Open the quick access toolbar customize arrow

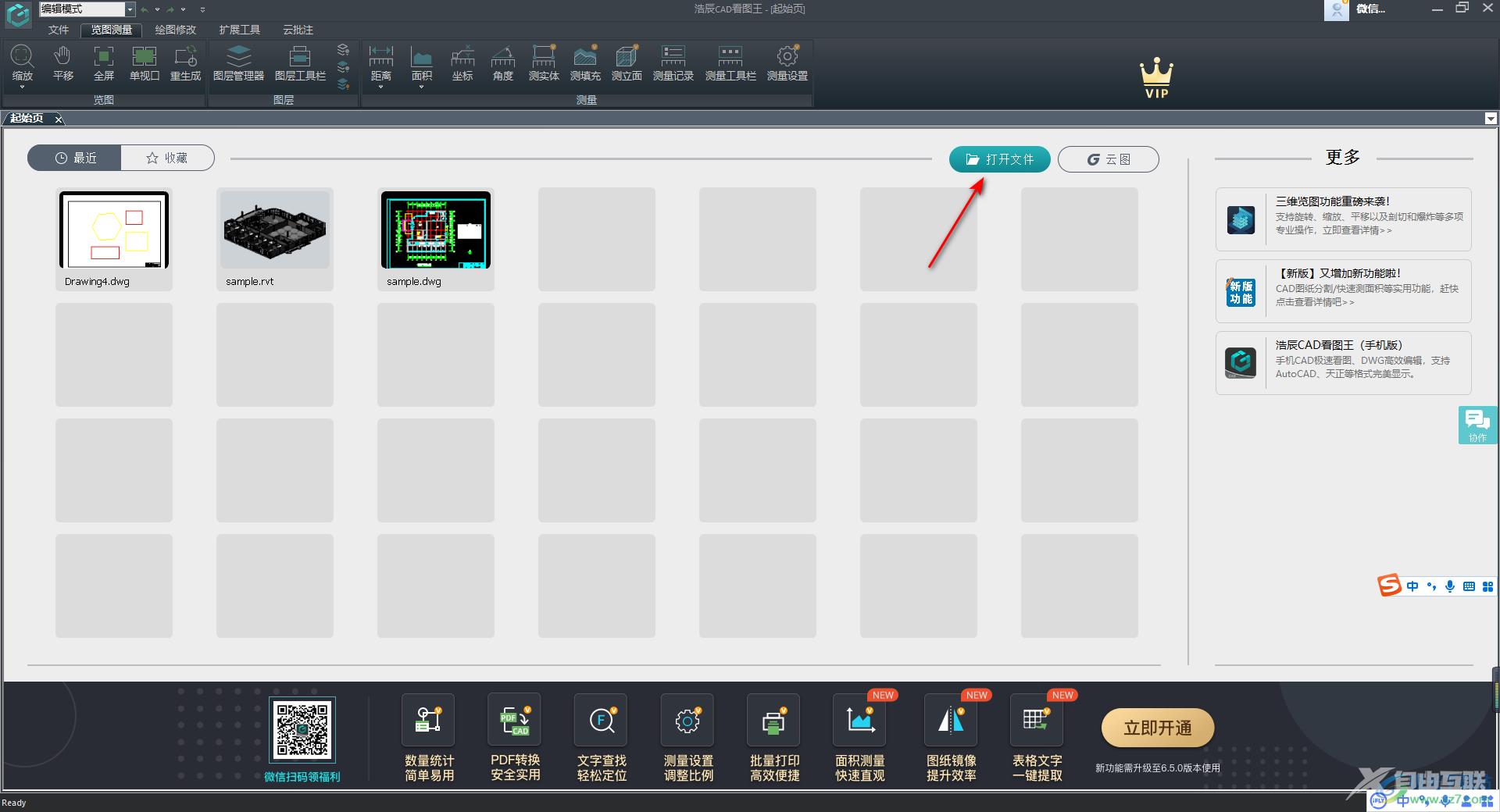(202, 9)
